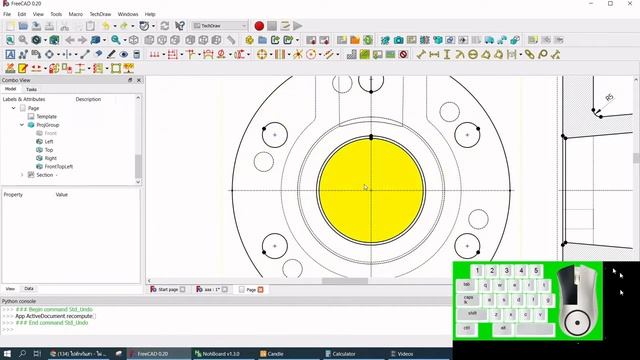This screenshot has height=360, width=640.
Task: Click the Fit All view icon
Action: [10, 40]
